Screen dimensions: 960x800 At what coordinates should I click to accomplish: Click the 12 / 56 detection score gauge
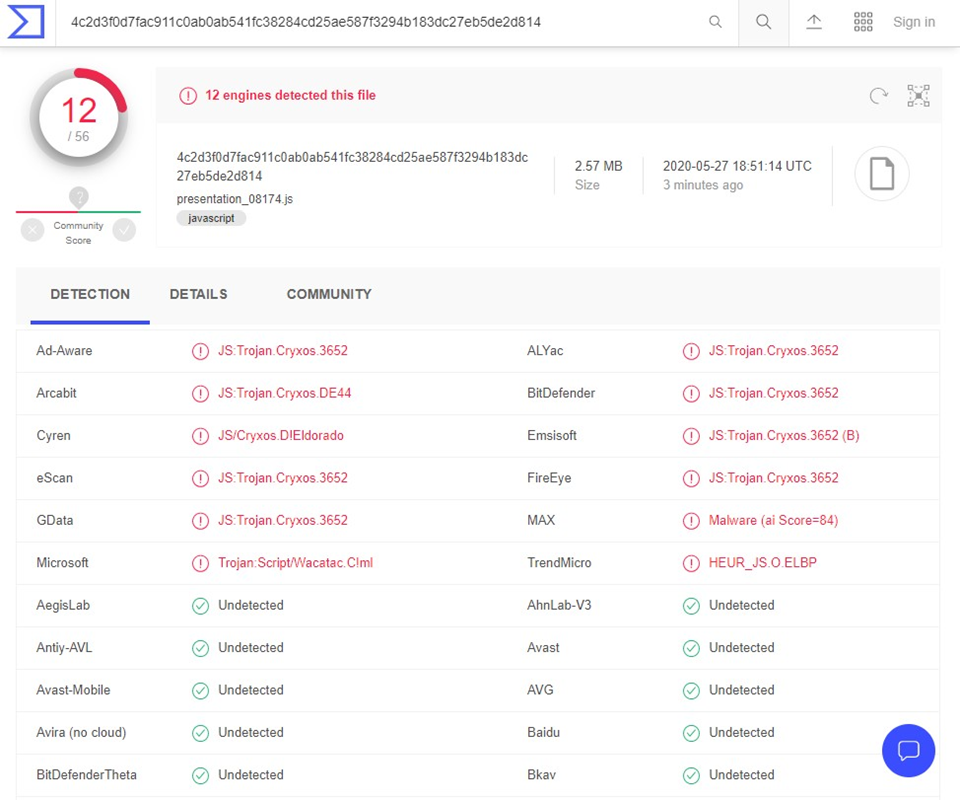coord(79,118)
